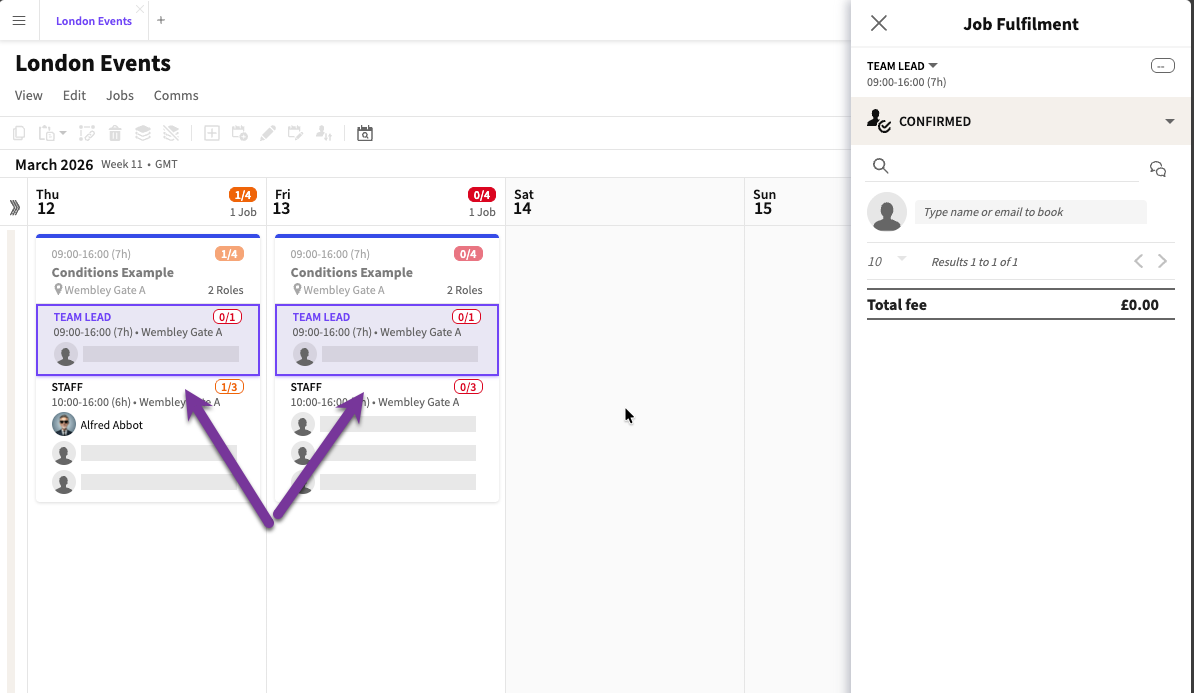
Task: Click the search magnifier icon
Action: (x=880, y=166)
